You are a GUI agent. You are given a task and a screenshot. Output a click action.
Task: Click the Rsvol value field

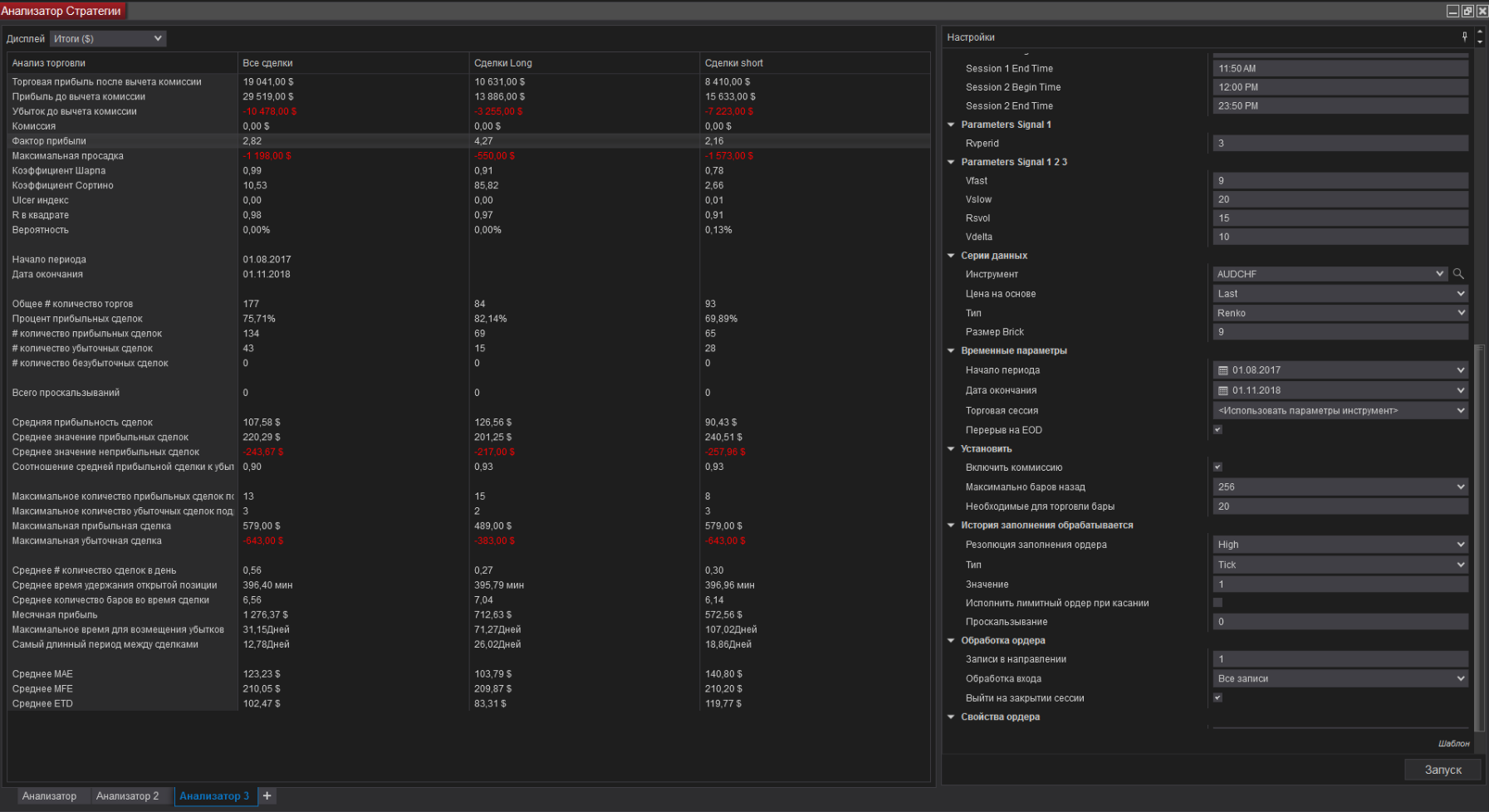(1340, 218)
